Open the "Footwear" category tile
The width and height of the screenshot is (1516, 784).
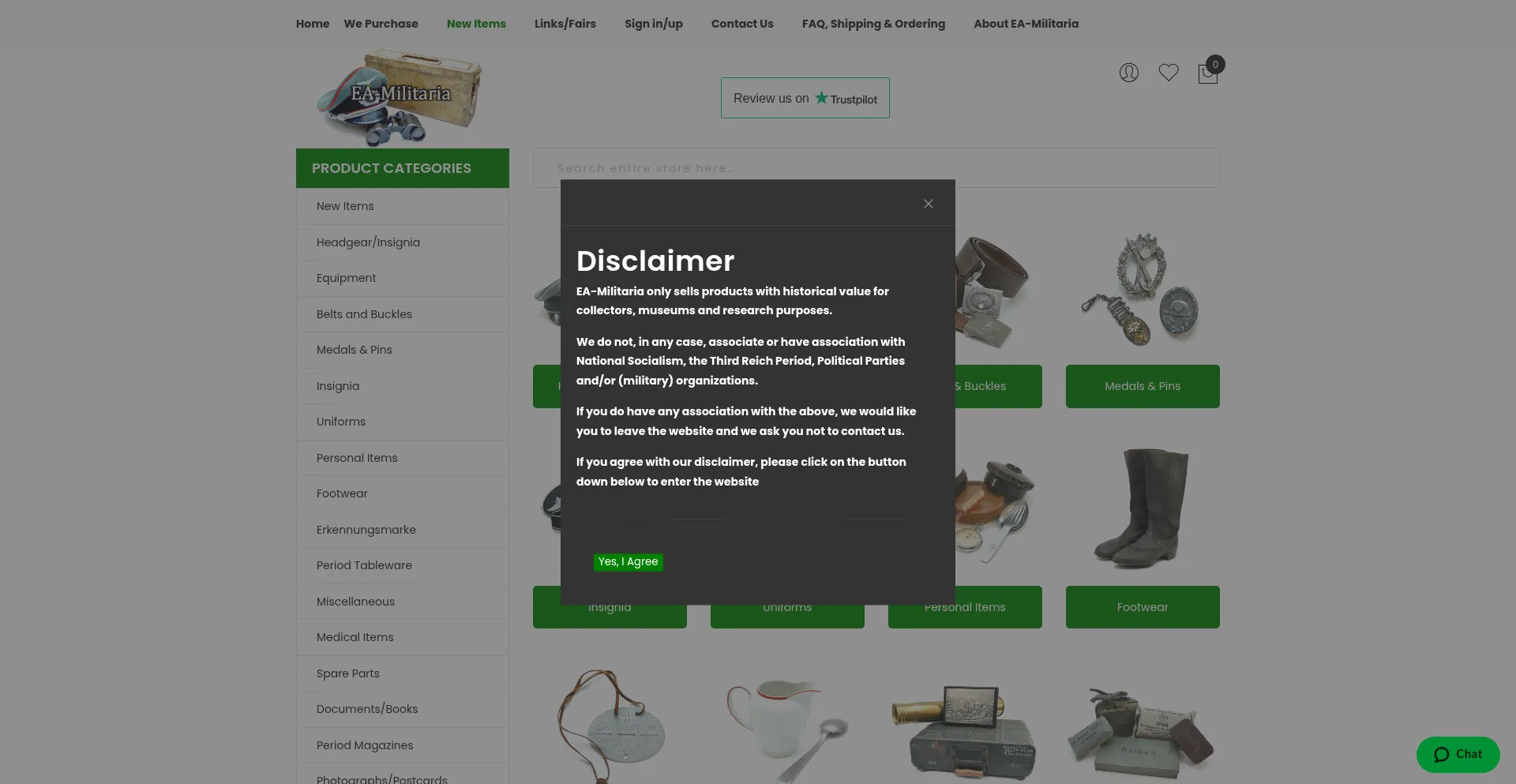[1143, 606]
